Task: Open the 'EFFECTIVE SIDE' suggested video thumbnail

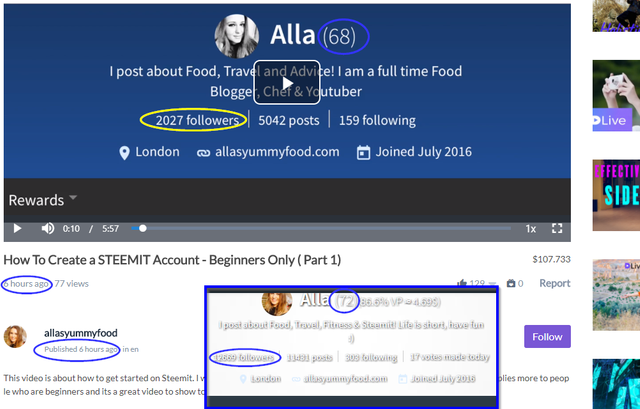Action: pyautogui.click(x=616, y=195)
